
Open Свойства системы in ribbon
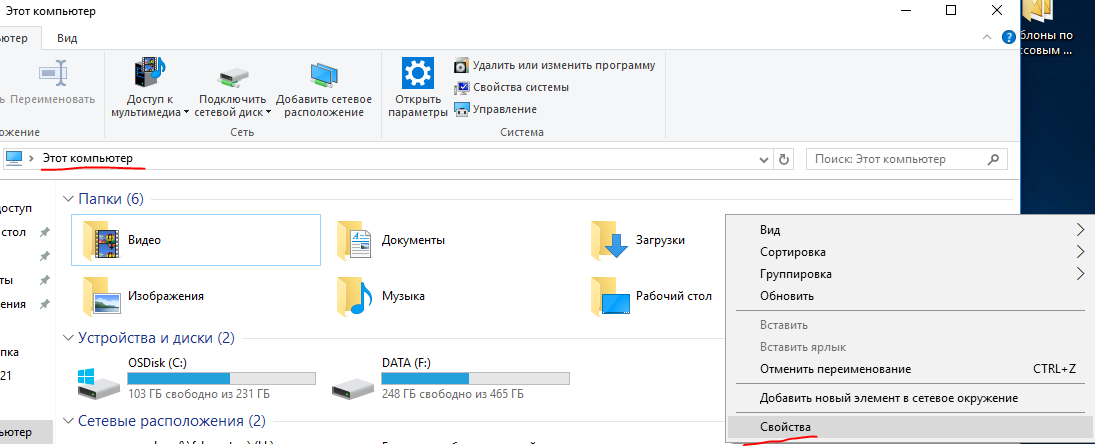pyautogui.click(x=512, y=87)
